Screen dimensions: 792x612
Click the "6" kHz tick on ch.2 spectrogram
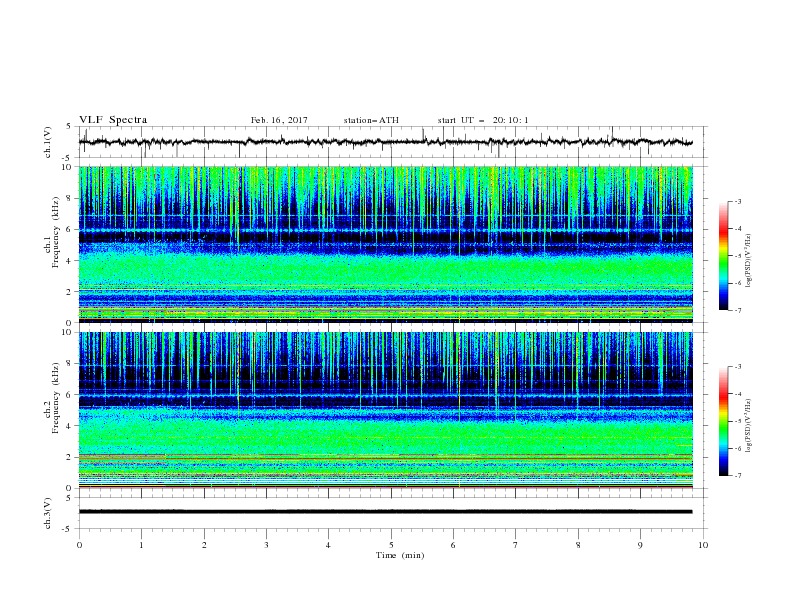coord(71,395)
